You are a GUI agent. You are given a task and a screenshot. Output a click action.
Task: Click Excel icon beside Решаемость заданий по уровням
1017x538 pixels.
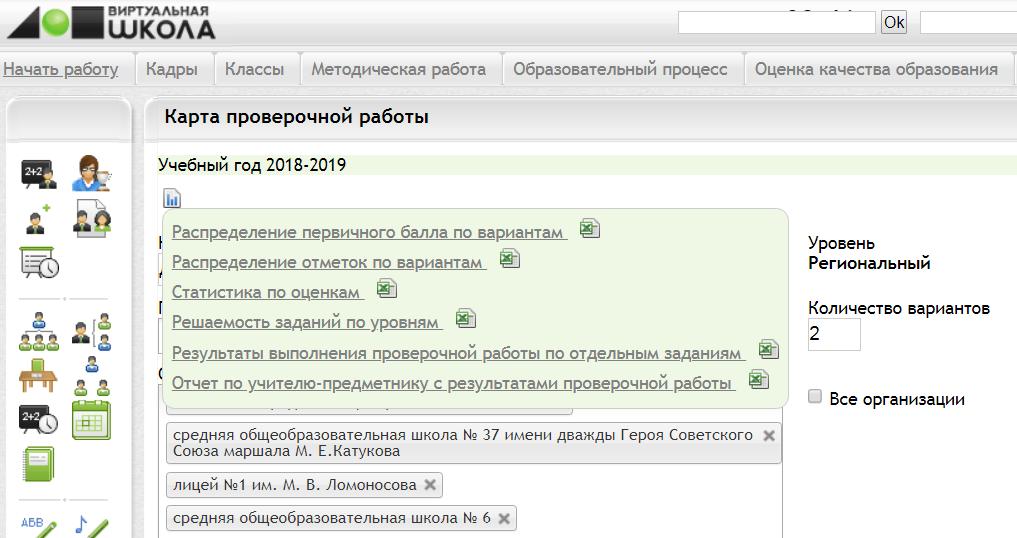click(x=465, y=319)
